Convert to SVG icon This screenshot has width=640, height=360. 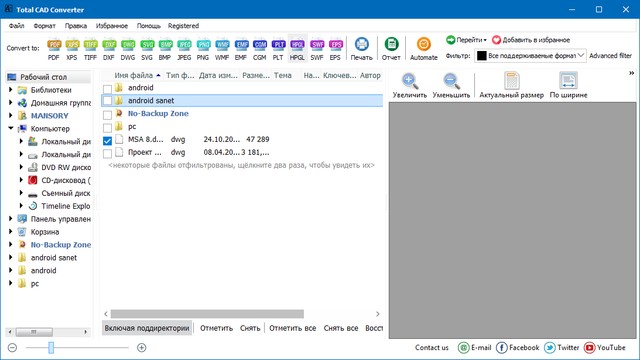pos(147,49)
